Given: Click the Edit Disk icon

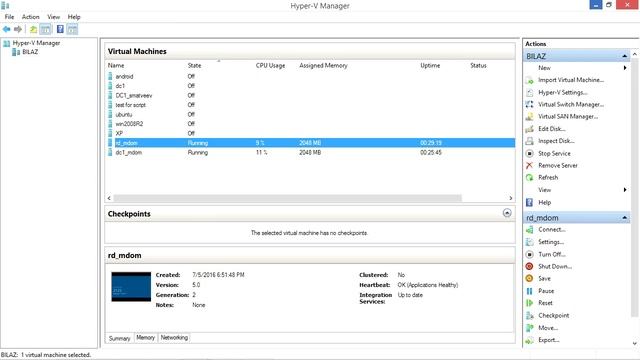Looking at the screenshot, I should pos(529,129).
